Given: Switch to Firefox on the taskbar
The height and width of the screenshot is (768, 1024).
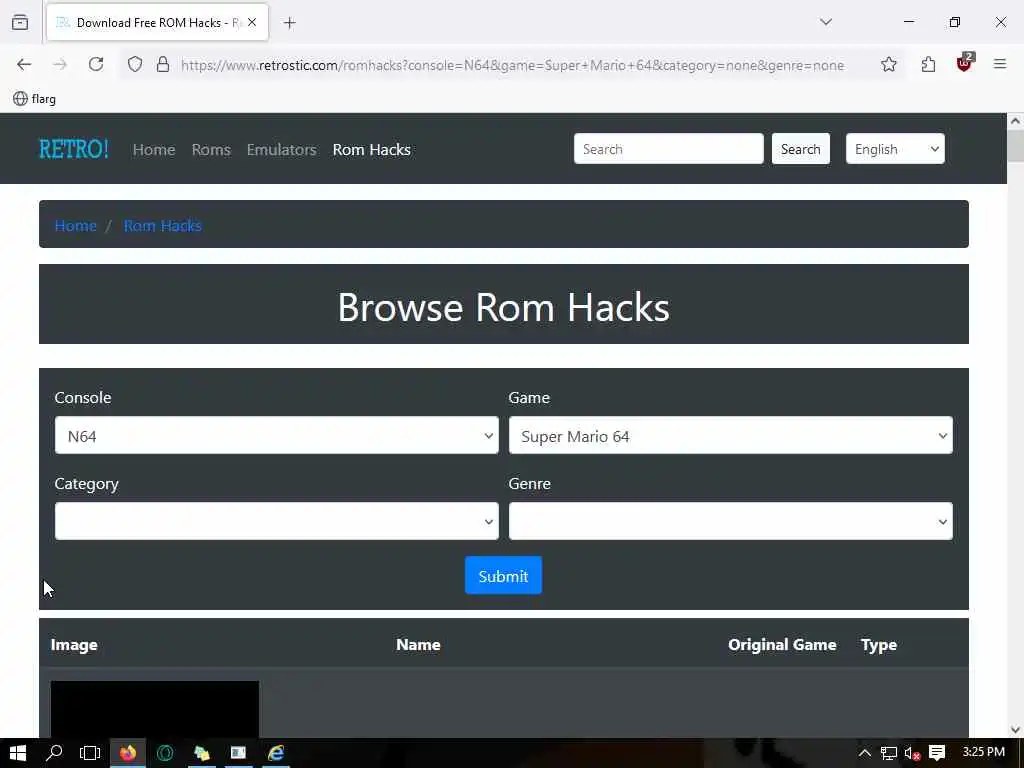Looking at the screenshot, I should pyautogui.click(x=128, y=753).
